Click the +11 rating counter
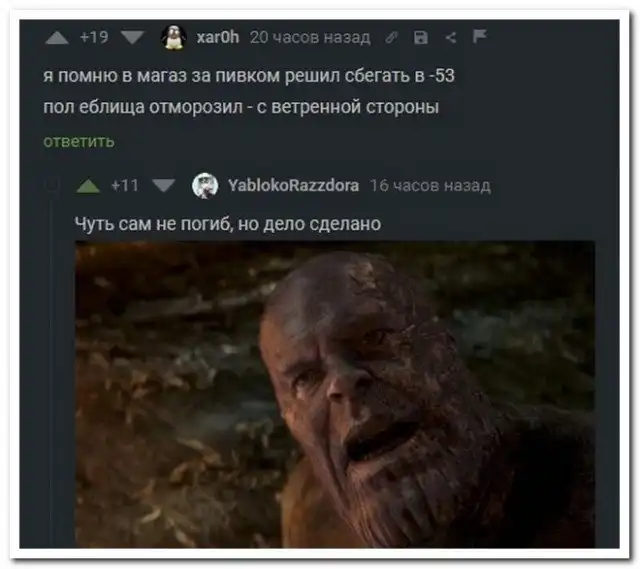The width and height of the screenshot is (640, 569). click(x=125, y=186)
